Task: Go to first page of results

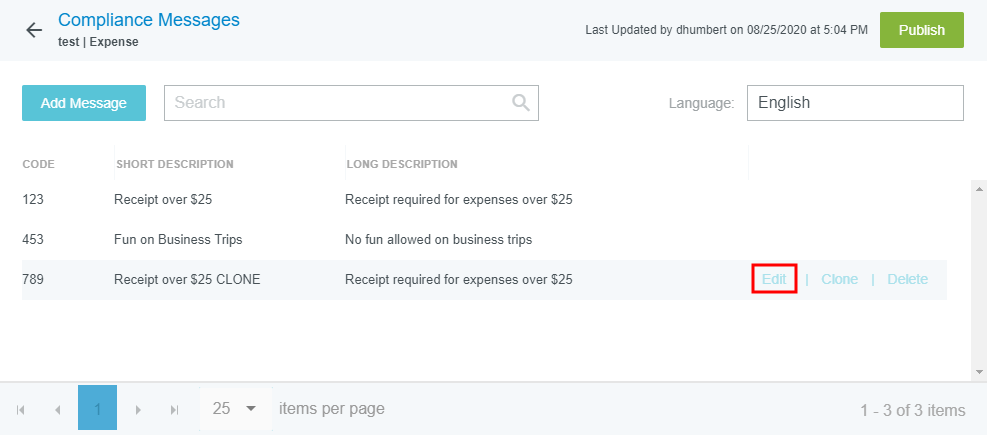Action: (21, 409)
